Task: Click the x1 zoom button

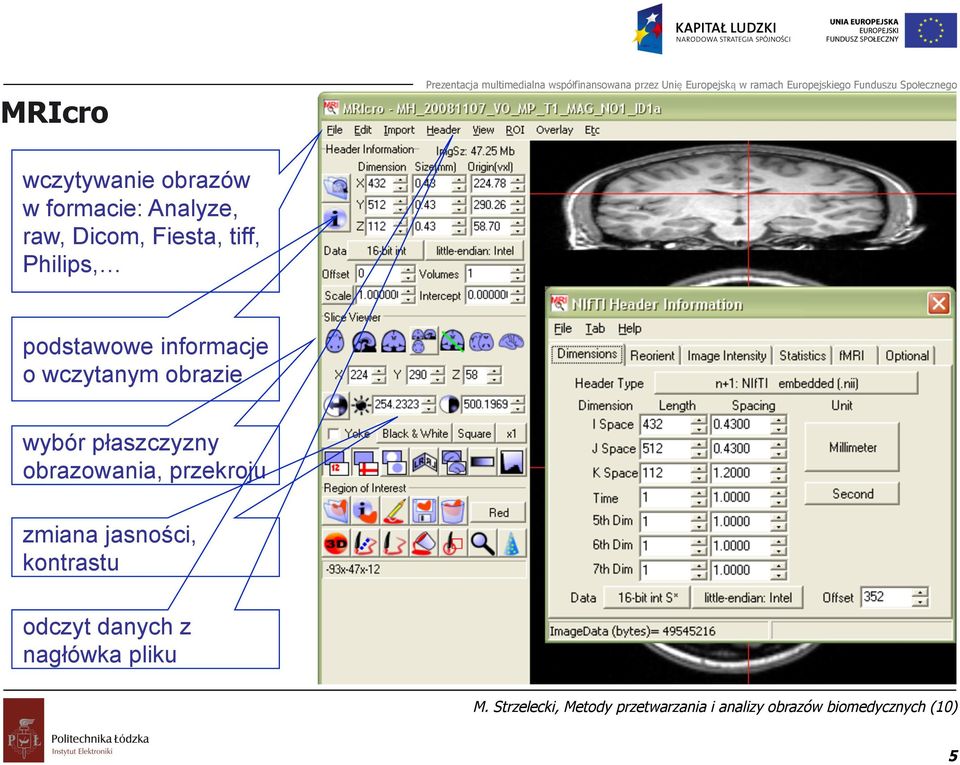Action: (x=511, y=433)
